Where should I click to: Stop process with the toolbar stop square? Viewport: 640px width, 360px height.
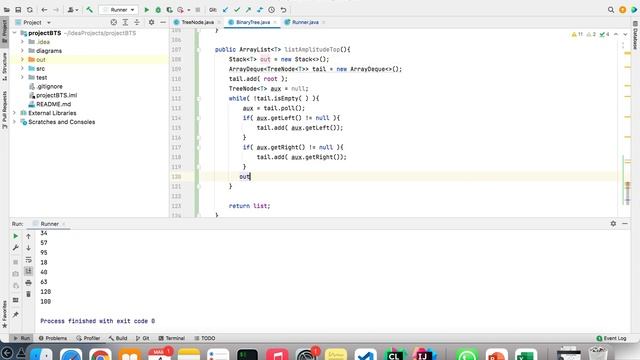tap(198, 10)
